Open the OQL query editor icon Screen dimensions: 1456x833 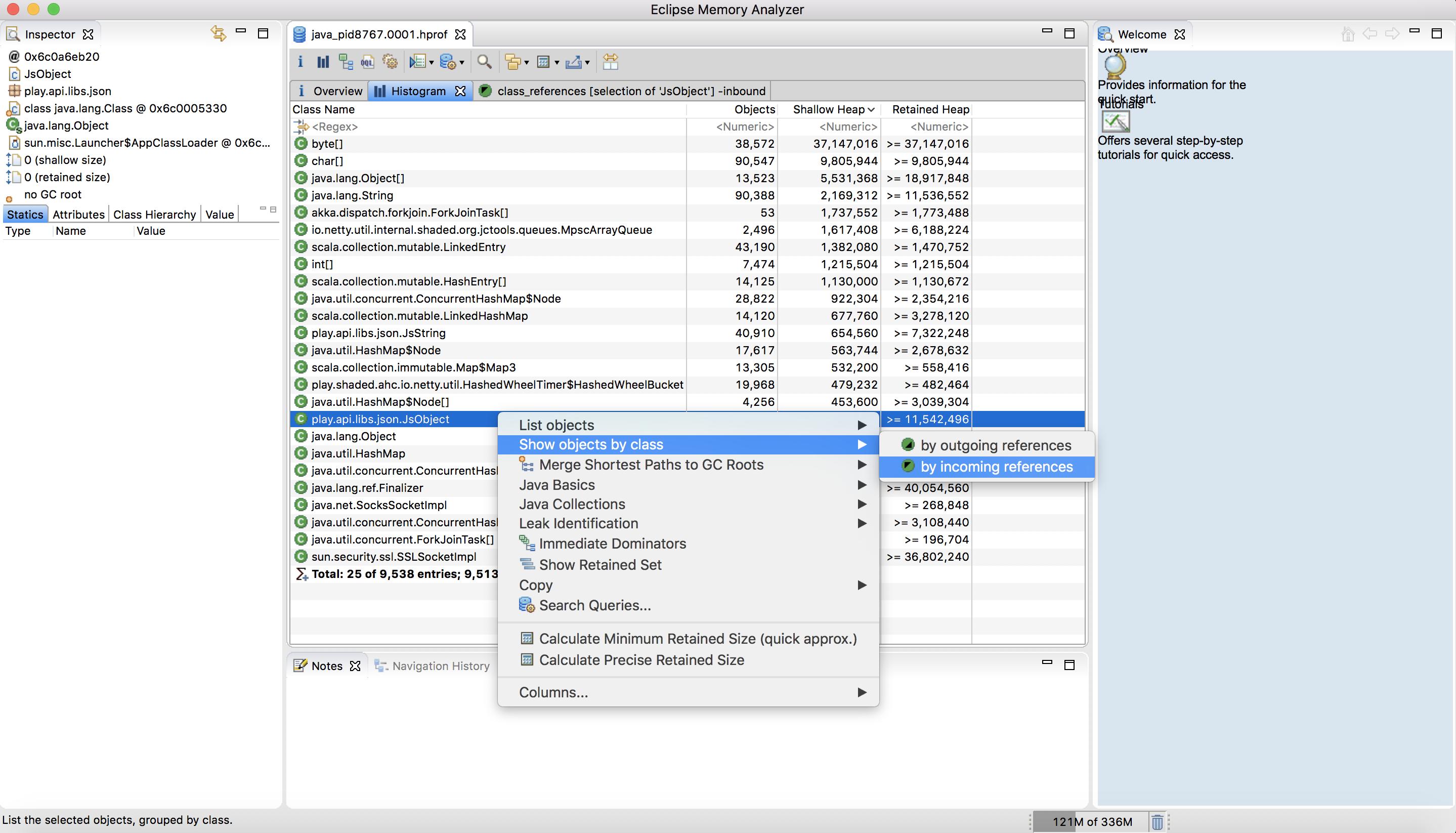pyautogui.click(x=367, y=62)
